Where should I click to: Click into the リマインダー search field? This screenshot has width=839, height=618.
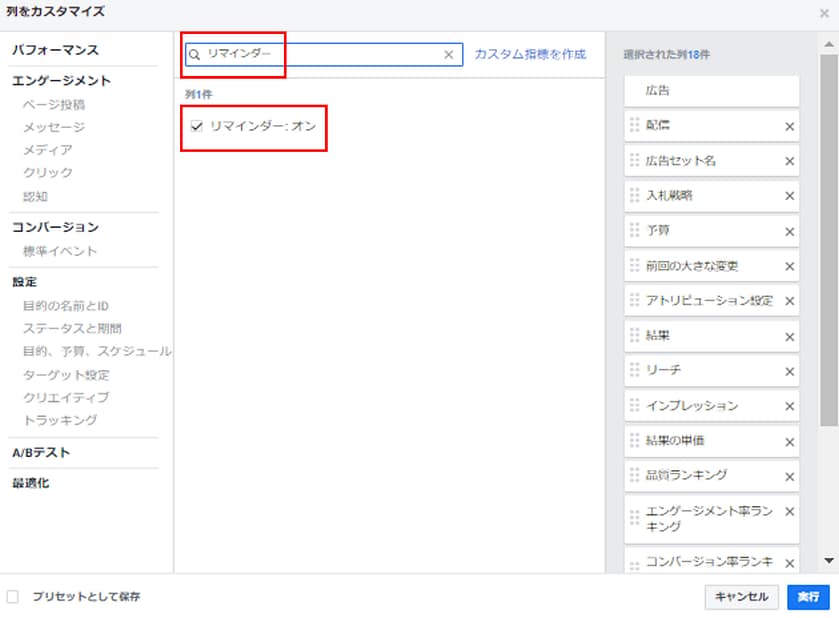pos(320,55)
